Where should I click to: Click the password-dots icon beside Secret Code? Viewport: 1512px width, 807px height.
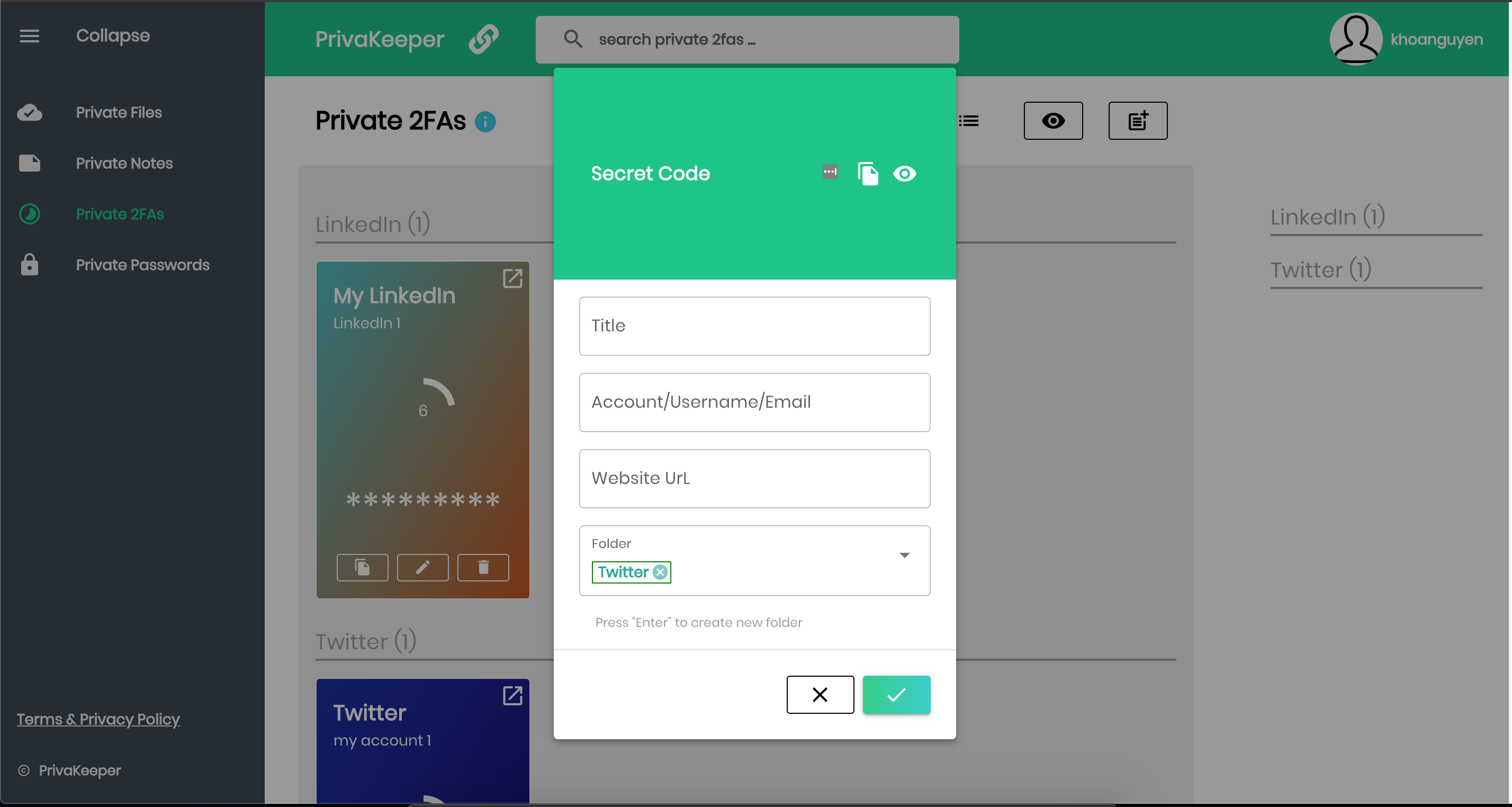pos(830,172)
